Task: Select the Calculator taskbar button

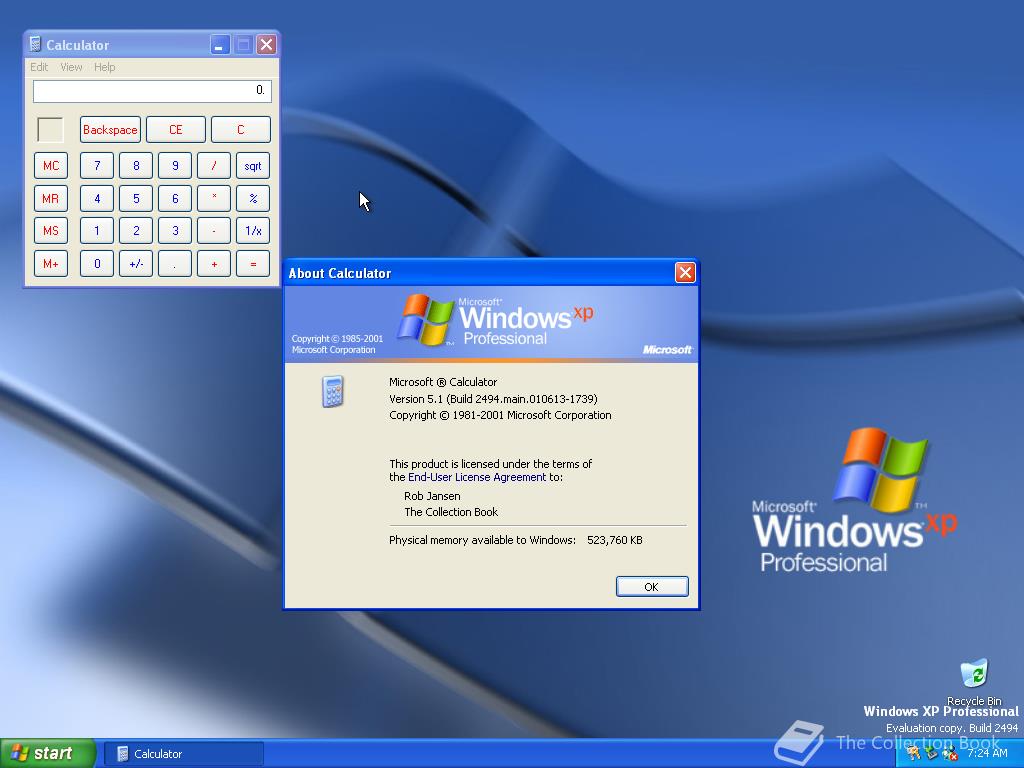Action: click(x=184, y=754)
